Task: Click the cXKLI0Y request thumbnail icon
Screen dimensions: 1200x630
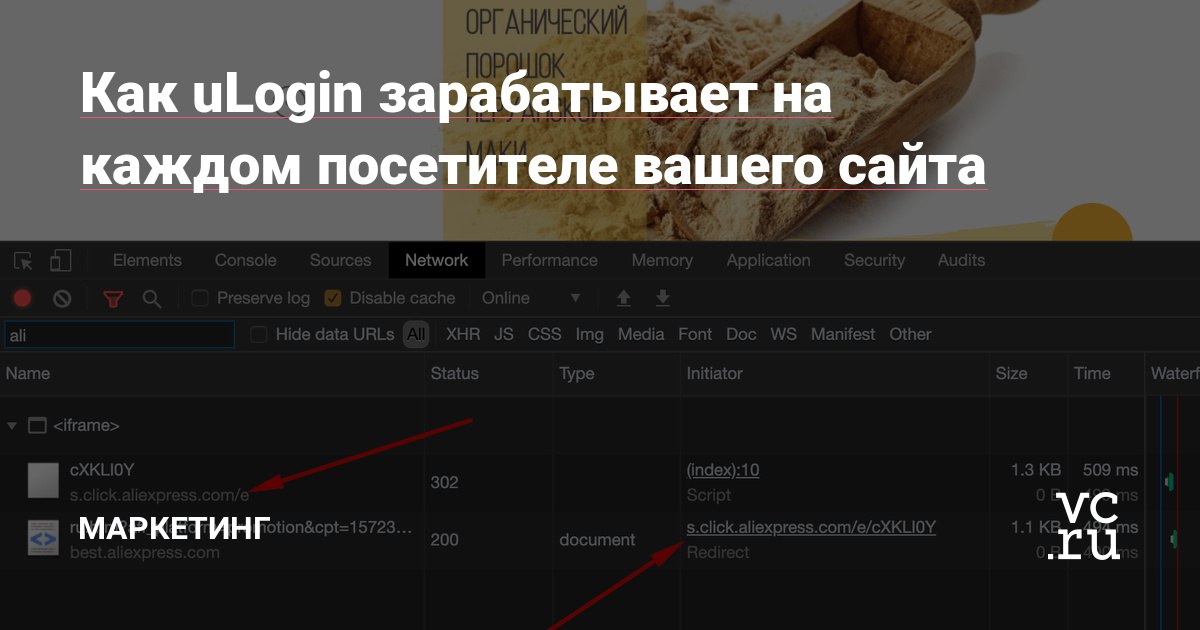Action: (x=43, y=482)
